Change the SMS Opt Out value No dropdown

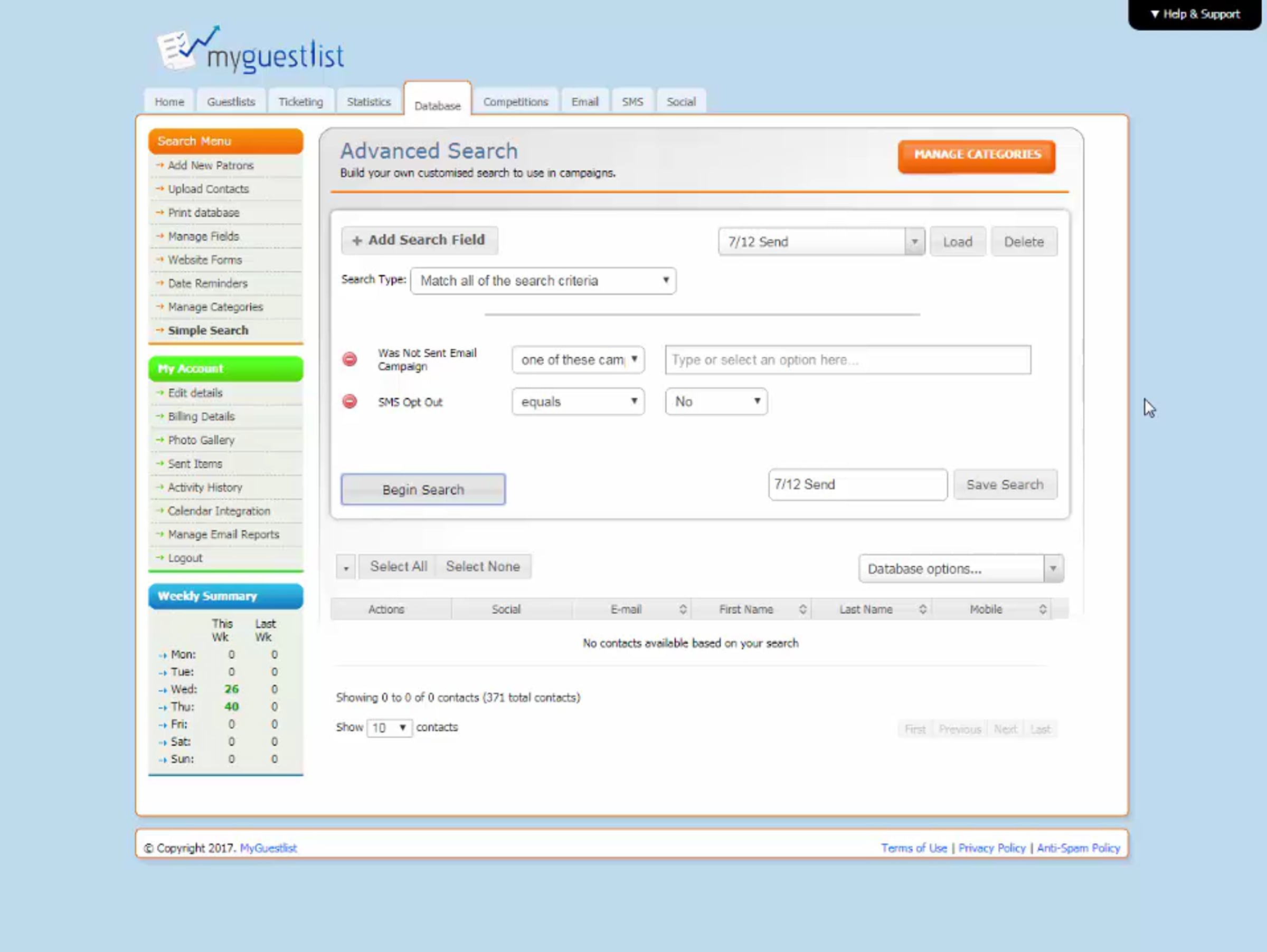[716, 402]
